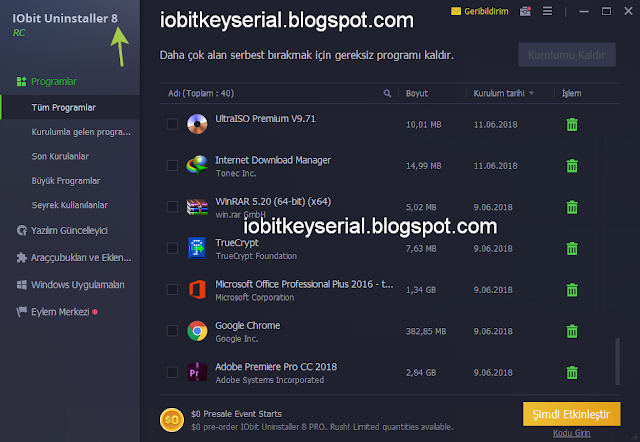
Task: Go to Windows Uygulamaları section
Action: coord(78,285)
